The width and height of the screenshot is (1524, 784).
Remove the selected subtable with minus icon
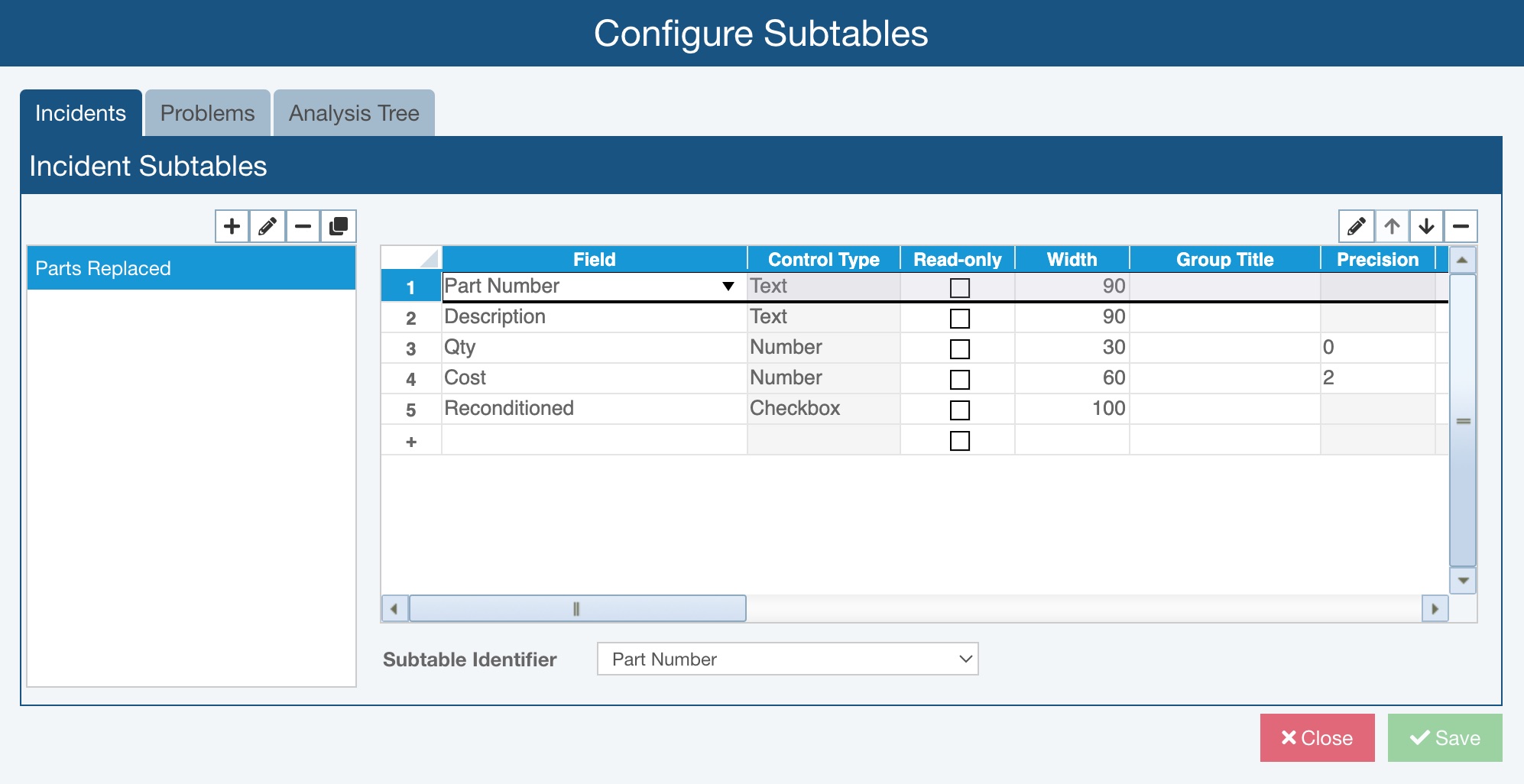click(303, 226)
